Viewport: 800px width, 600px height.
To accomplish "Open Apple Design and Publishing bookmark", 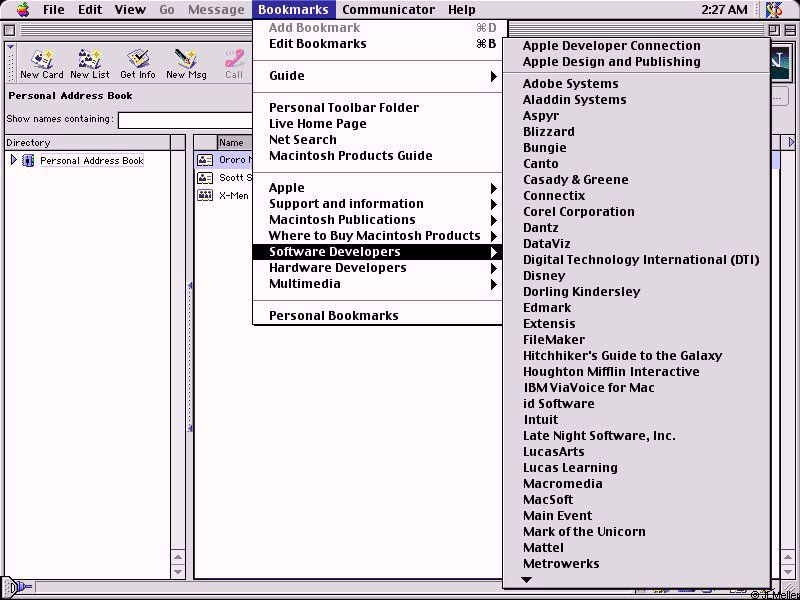I will (x=636, y=62).
